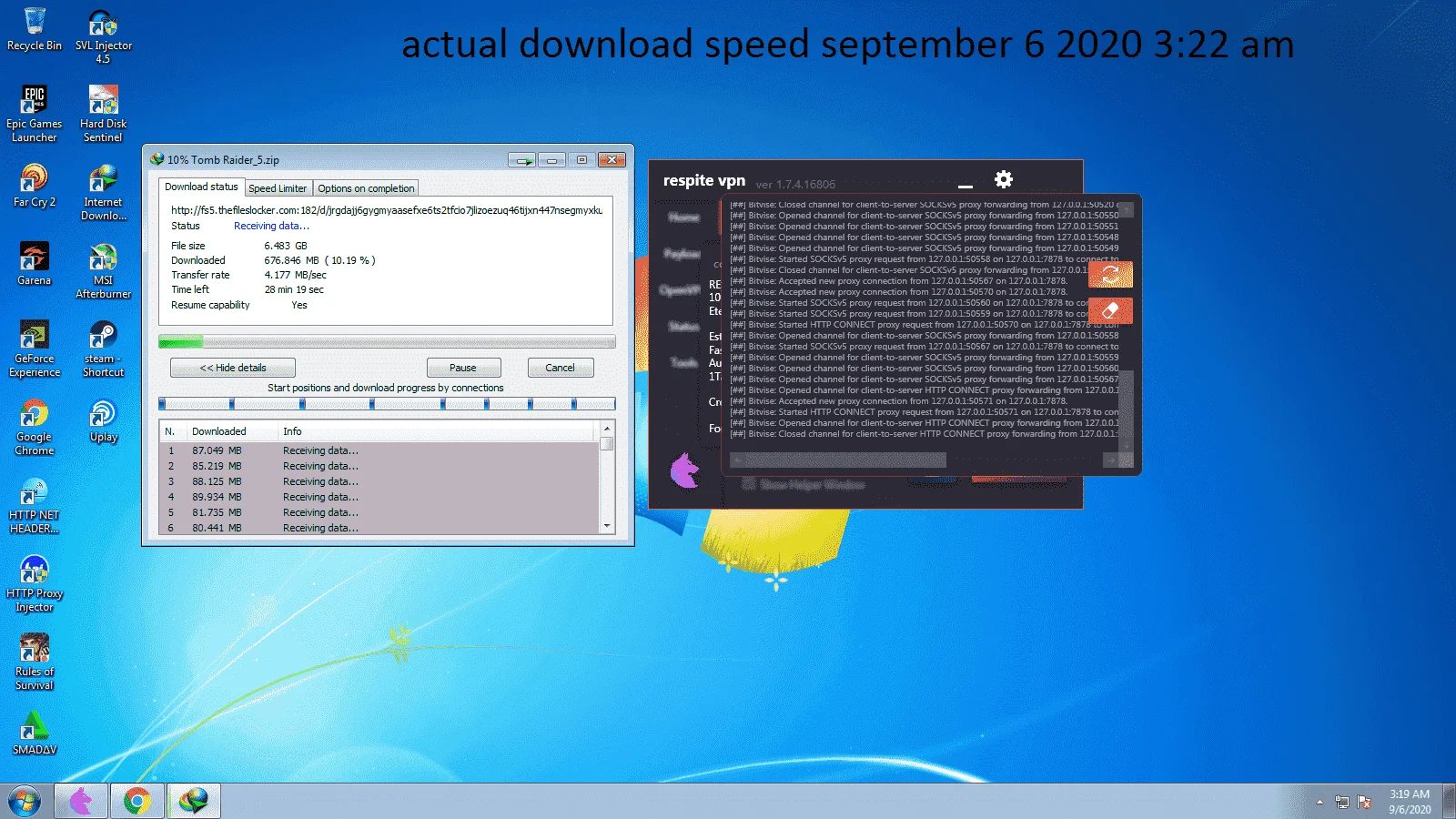Clear the VPN log with eraser button

coord(1110,310)
